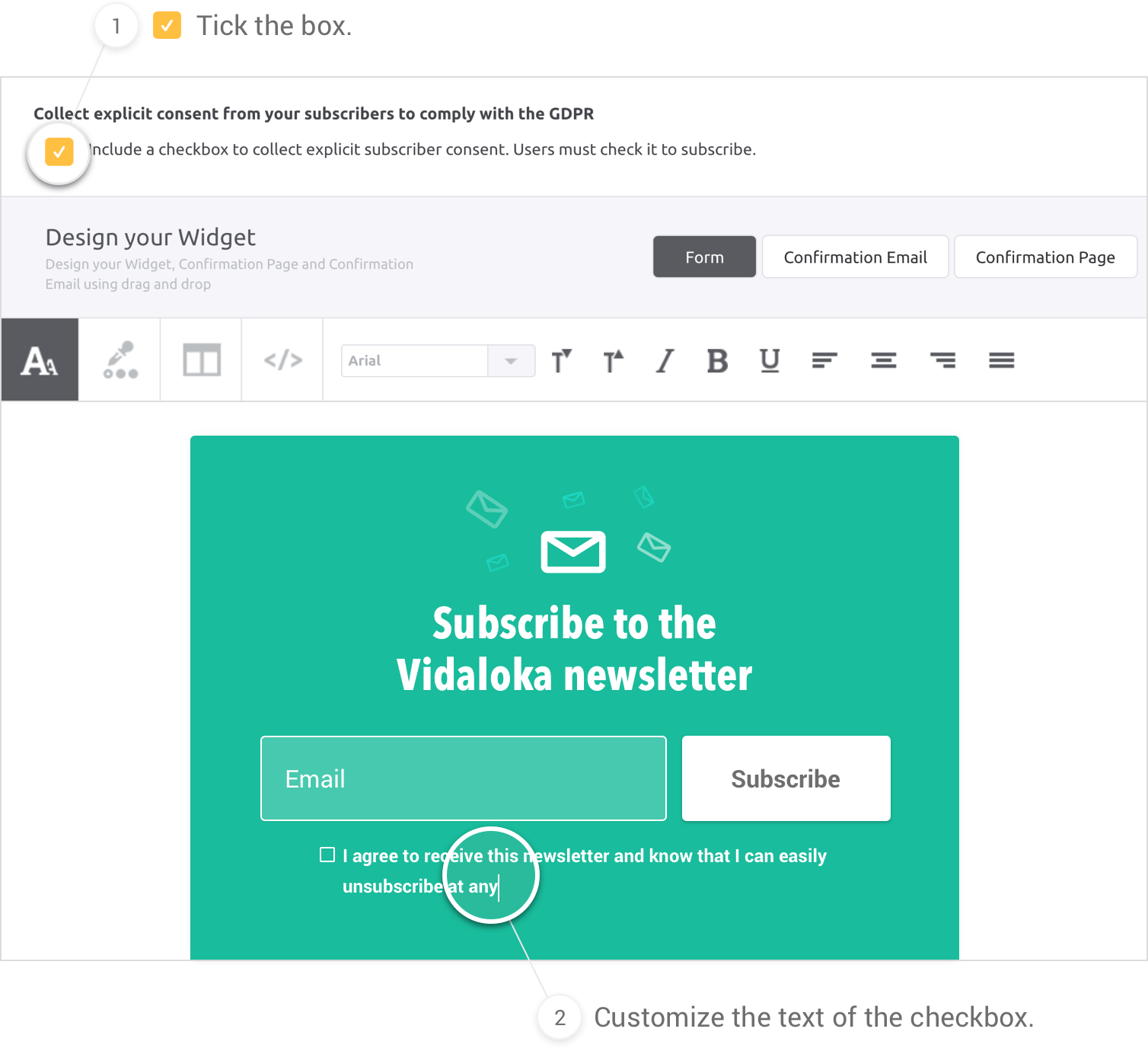Screen dimensions: 1148x1048
Task: Open the layout columns tab
Action: coord(201,359)
